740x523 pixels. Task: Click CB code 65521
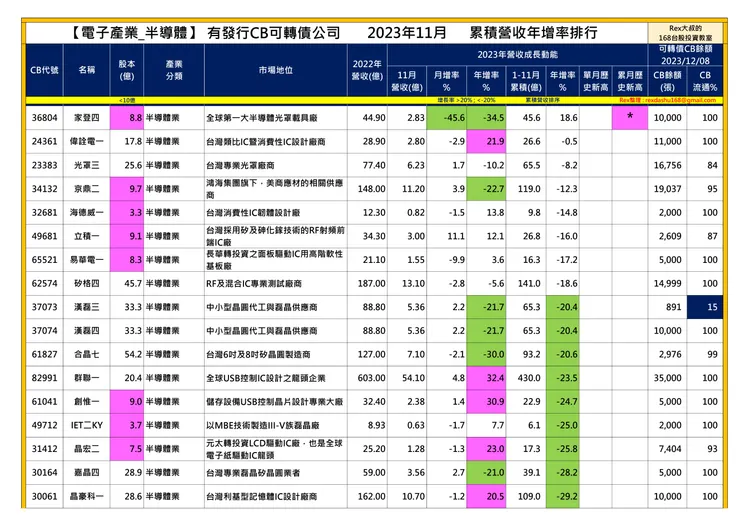click(44, 260)
